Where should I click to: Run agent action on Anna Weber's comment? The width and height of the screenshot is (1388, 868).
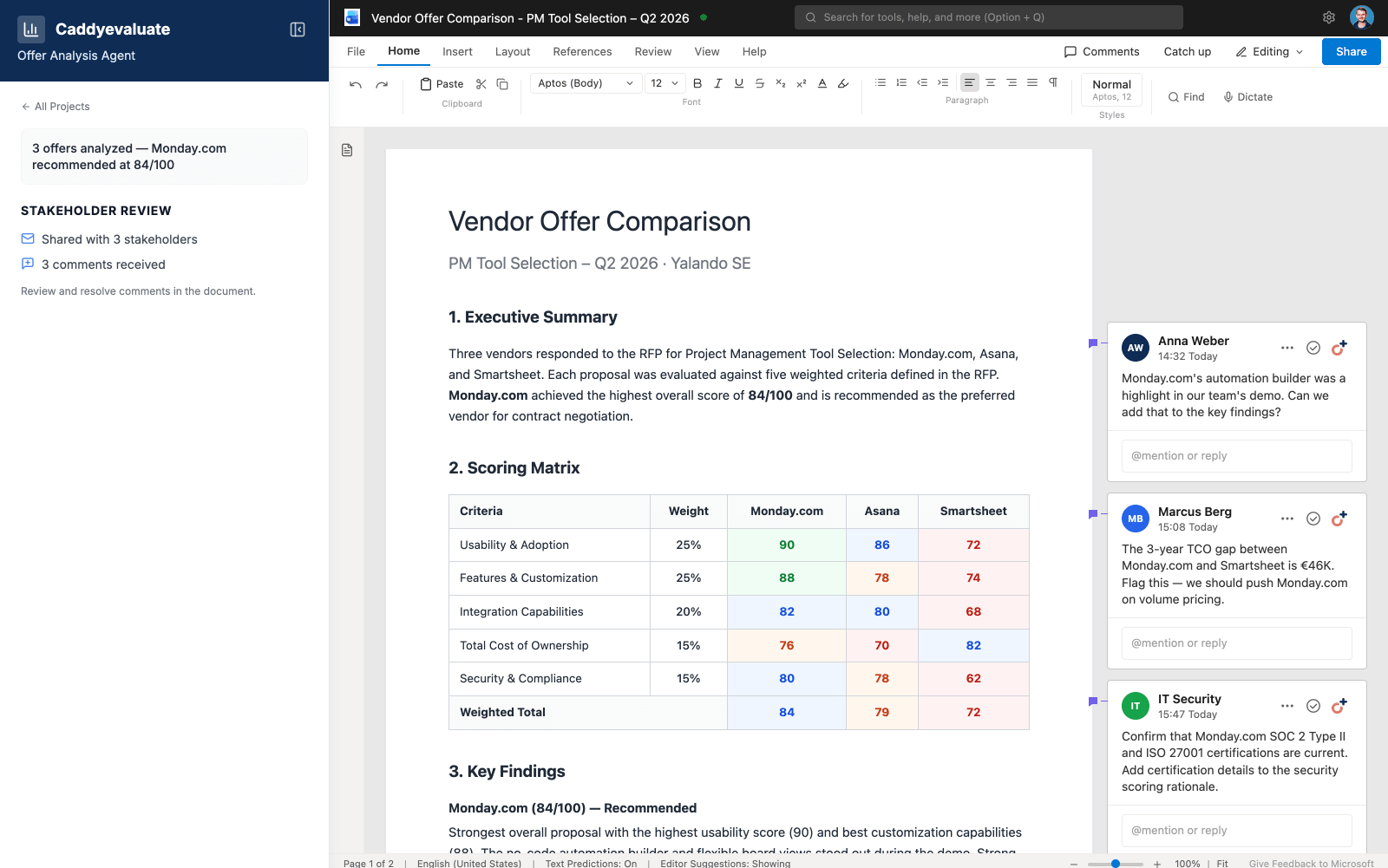(x=1339, y=348)
